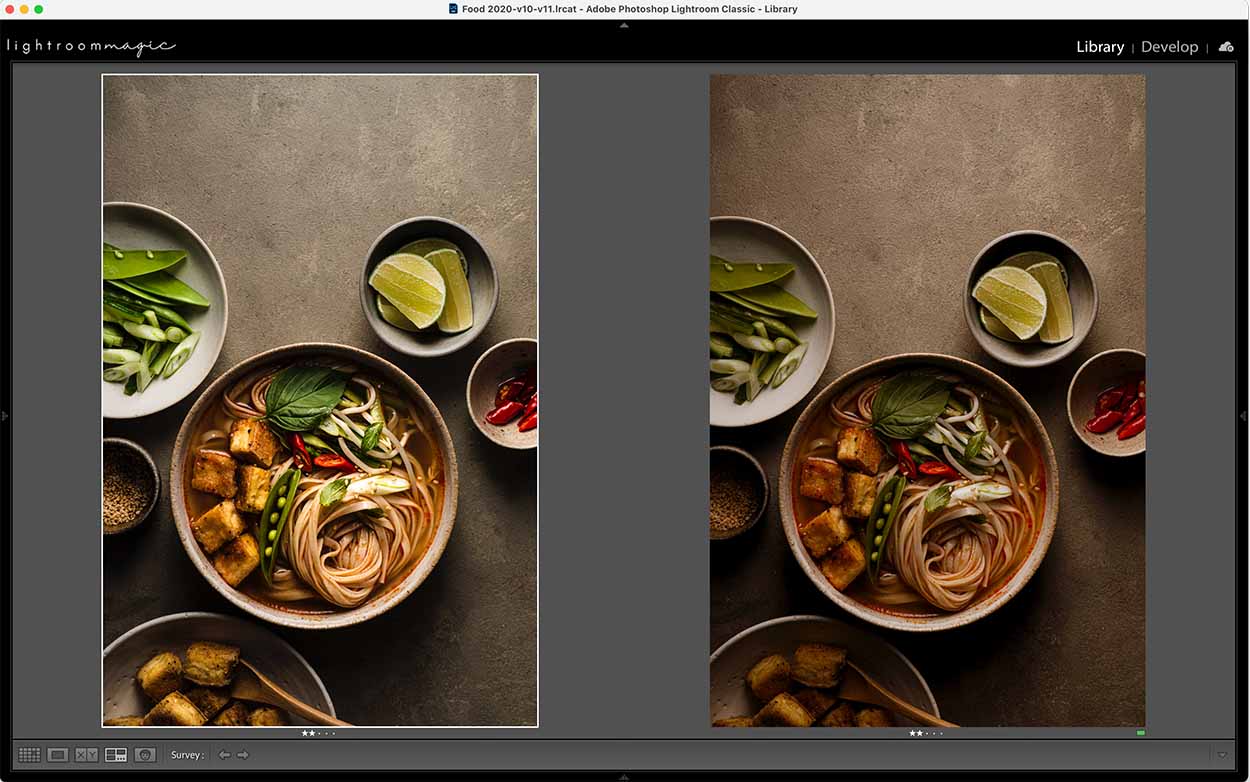Select the left survey photo

tap(320, 400)
